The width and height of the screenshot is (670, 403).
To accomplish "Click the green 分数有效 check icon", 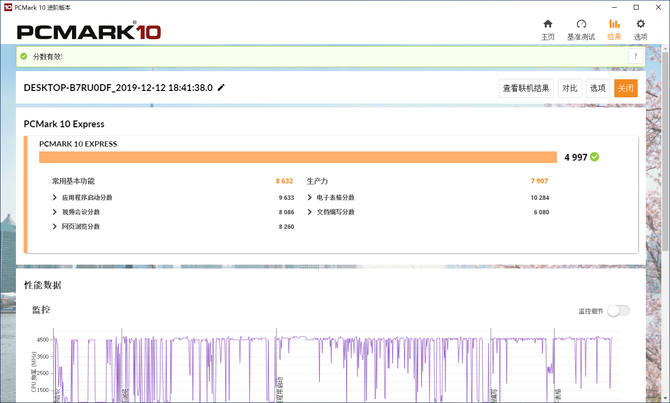I will 24,56.
